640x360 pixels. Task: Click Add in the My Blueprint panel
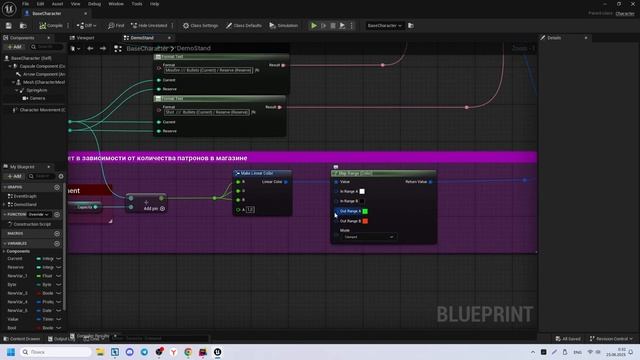click(x=14, y=176)
